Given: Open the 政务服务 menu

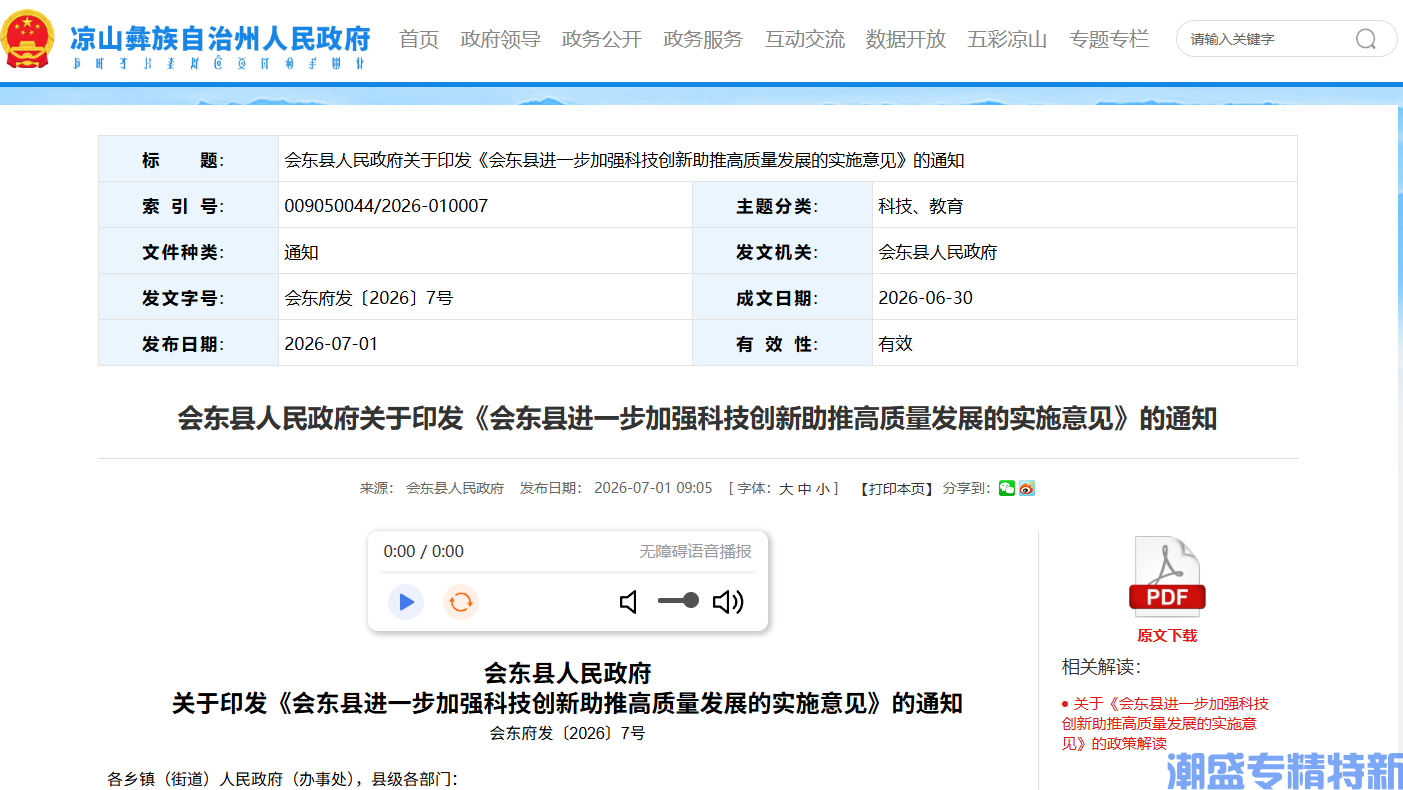Looking at the screenshot, I should click(703, 39).
